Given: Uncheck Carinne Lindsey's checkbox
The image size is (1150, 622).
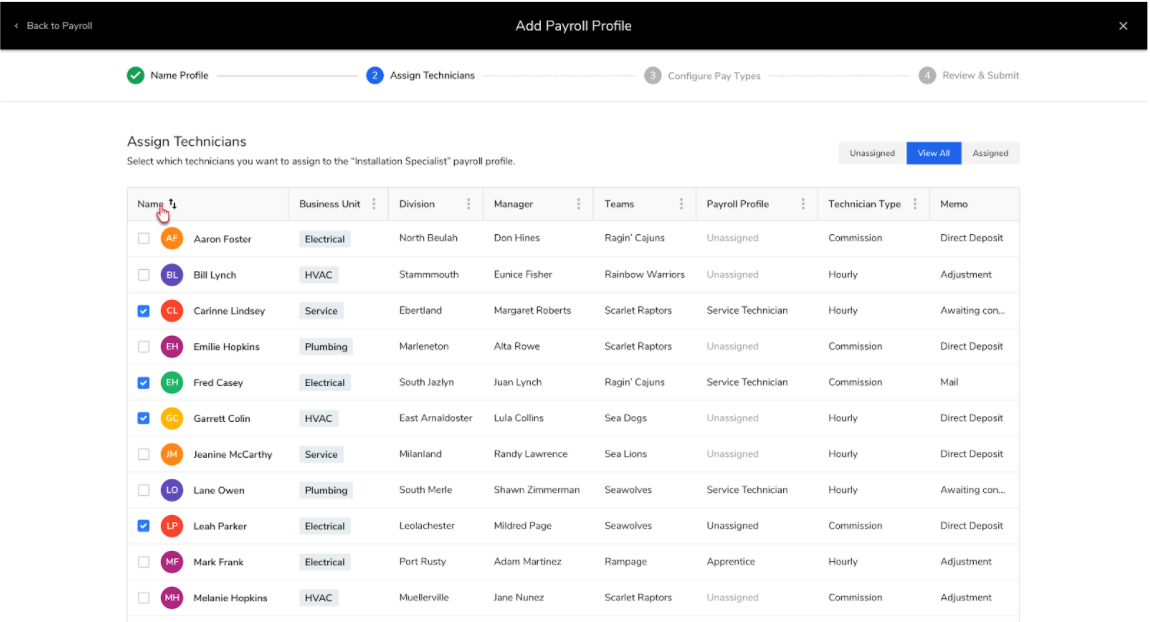Looking at the screenshot, I should point(144,311).
